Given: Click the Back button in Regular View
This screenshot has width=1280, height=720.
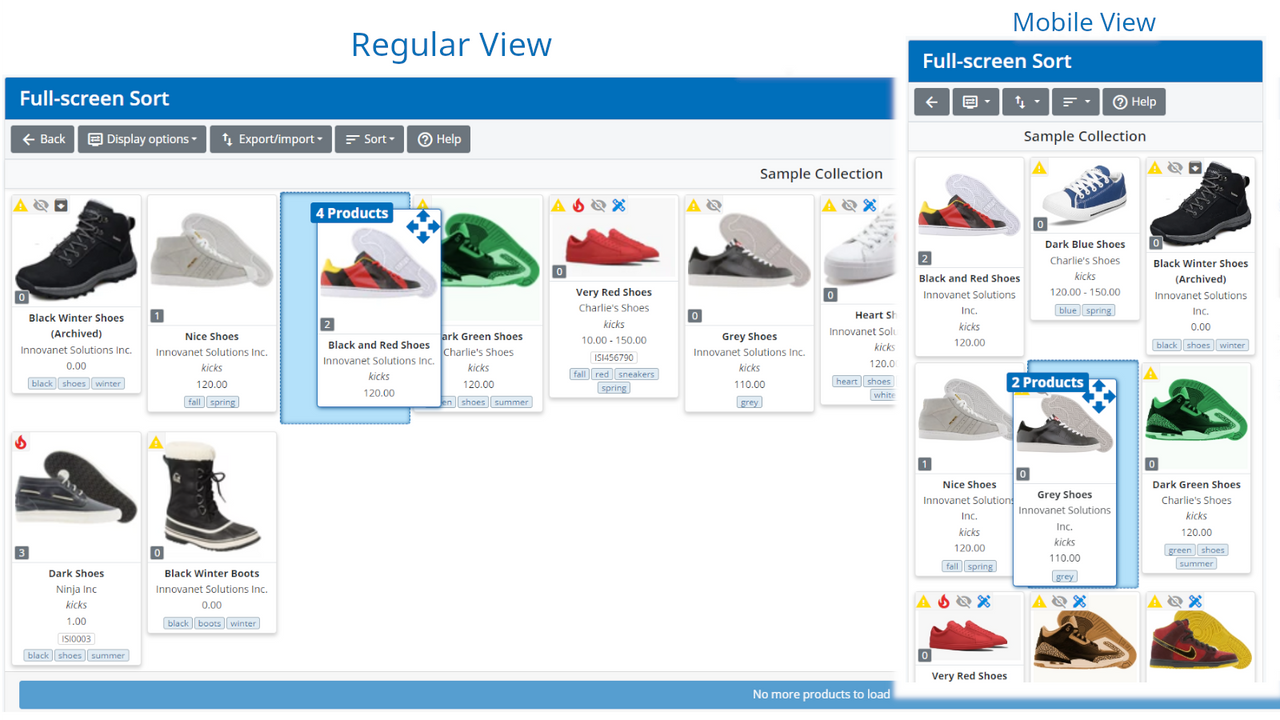Looking at the screenshot, I should coord(42,139).
